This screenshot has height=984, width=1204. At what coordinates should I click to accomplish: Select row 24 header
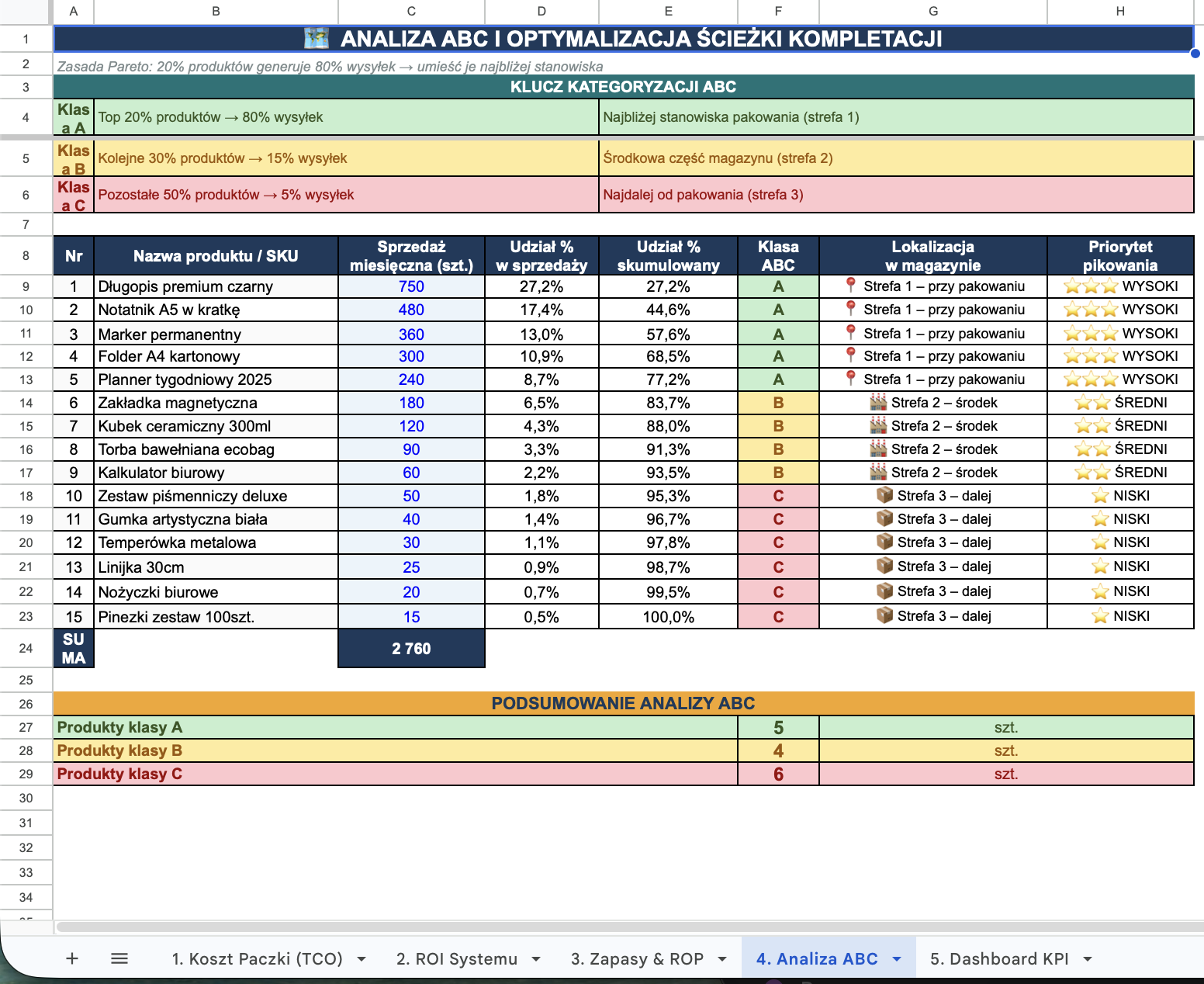26,648
